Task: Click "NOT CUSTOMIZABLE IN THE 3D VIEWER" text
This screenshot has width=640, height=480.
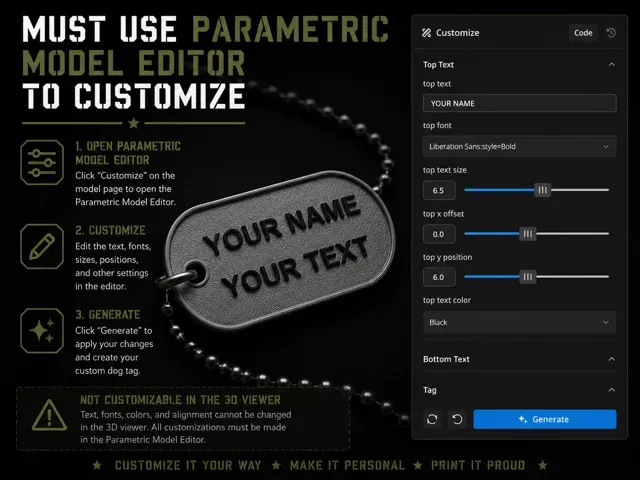Action: [180, 400]
